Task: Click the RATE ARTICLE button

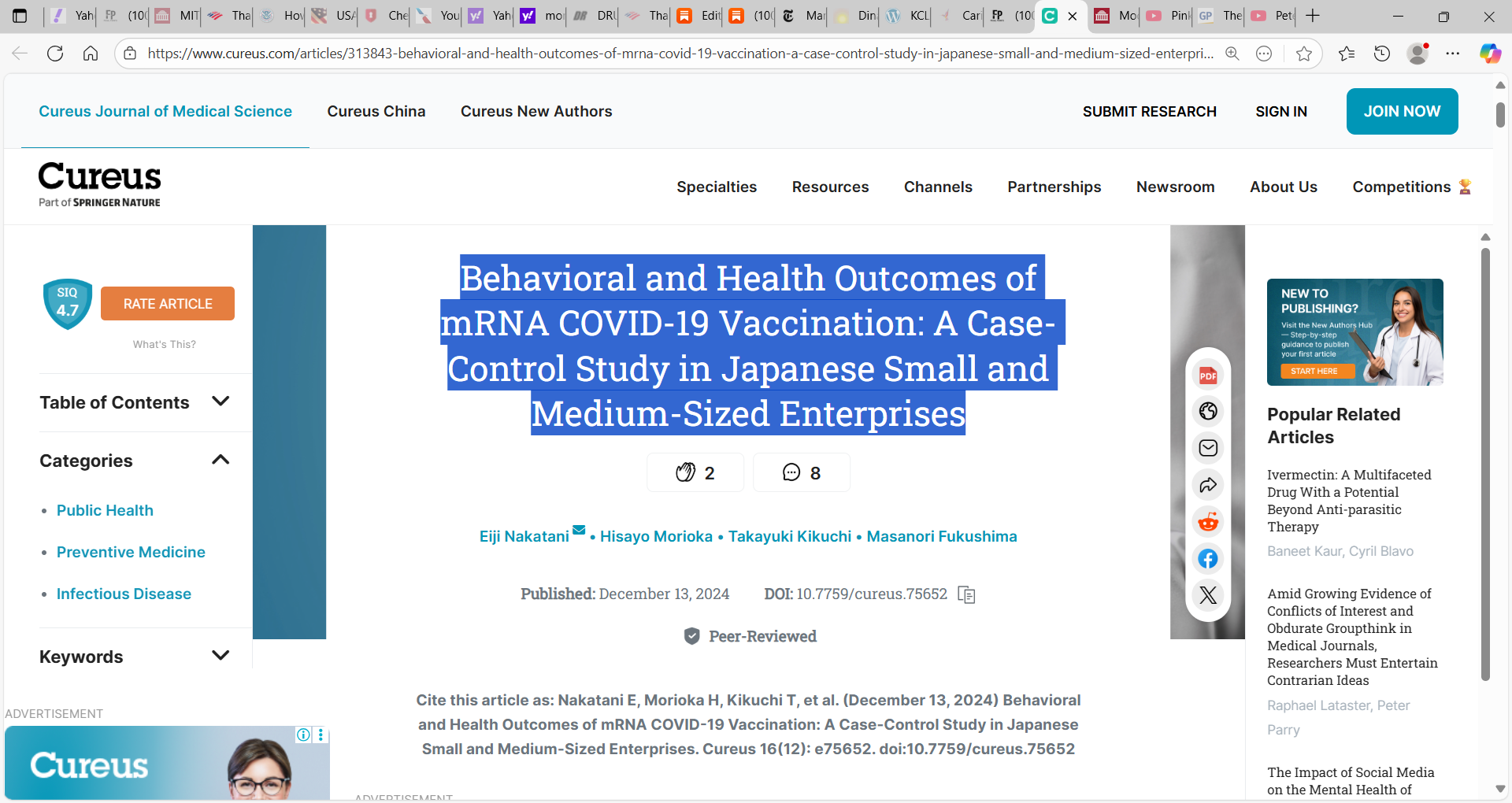Action: [168, 303]
